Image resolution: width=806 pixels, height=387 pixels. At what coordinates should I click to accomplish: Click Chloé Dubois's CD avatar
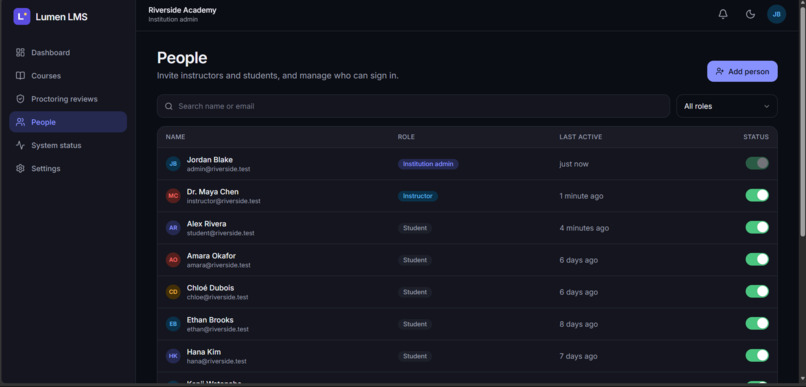tap(173, 292)
